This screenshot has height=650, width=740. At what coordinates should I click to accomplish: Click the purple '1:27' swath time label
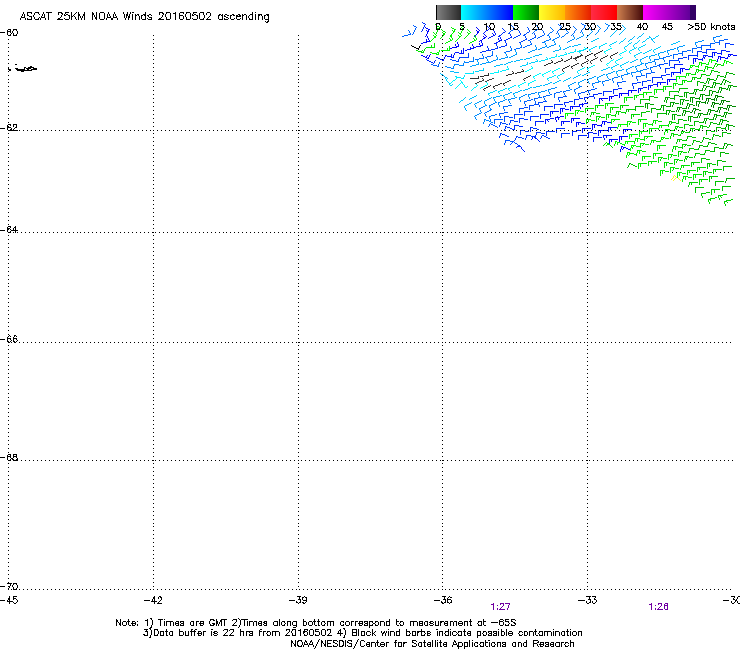(500, 607)
